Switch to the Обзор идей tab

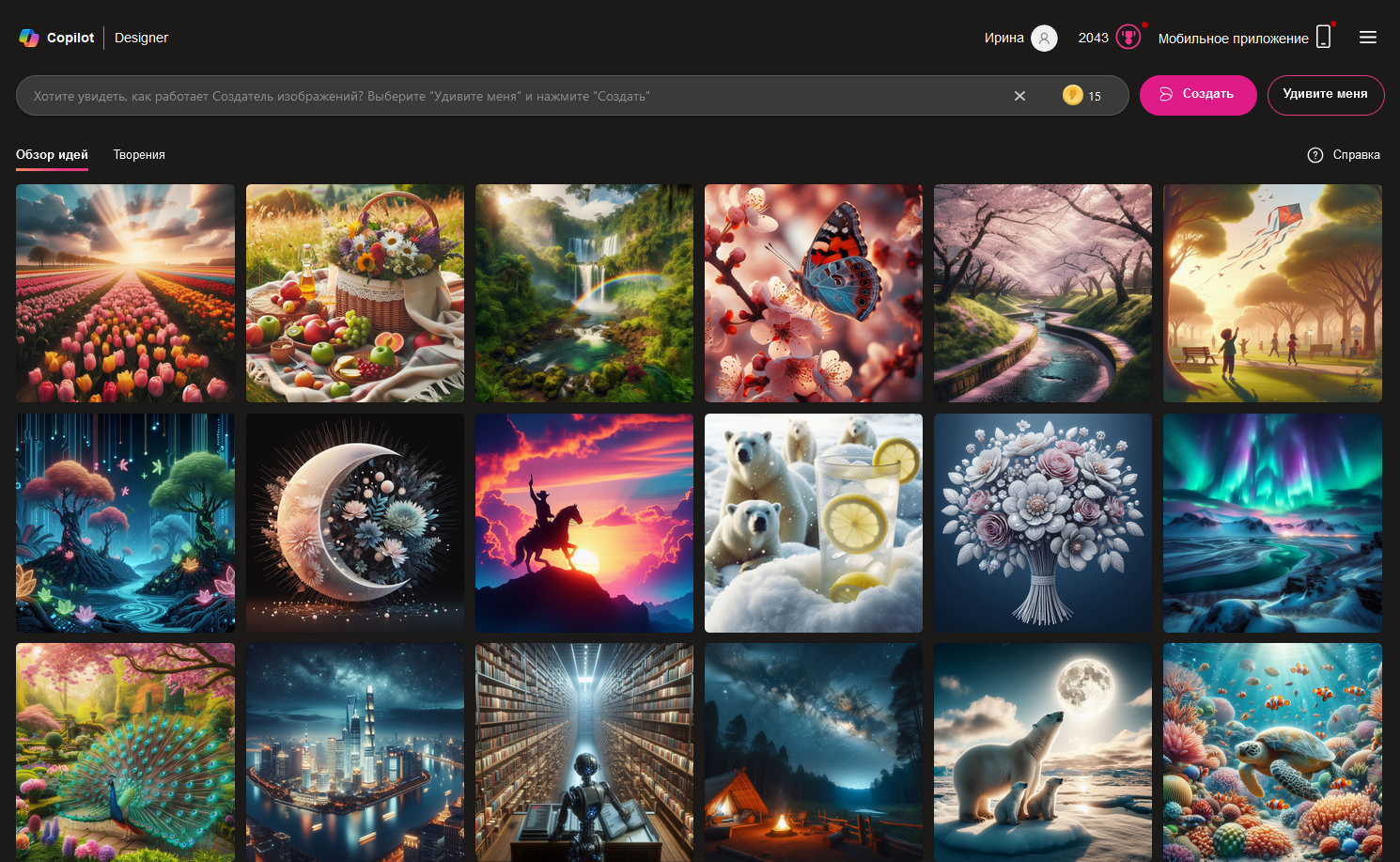point(52,155)
